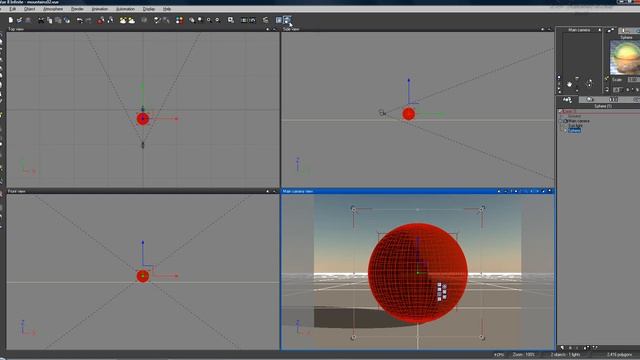Screen dimensions: 640x360
Task: Select the highlighted Sphere tree item
Action: click(x=574, y=130)
